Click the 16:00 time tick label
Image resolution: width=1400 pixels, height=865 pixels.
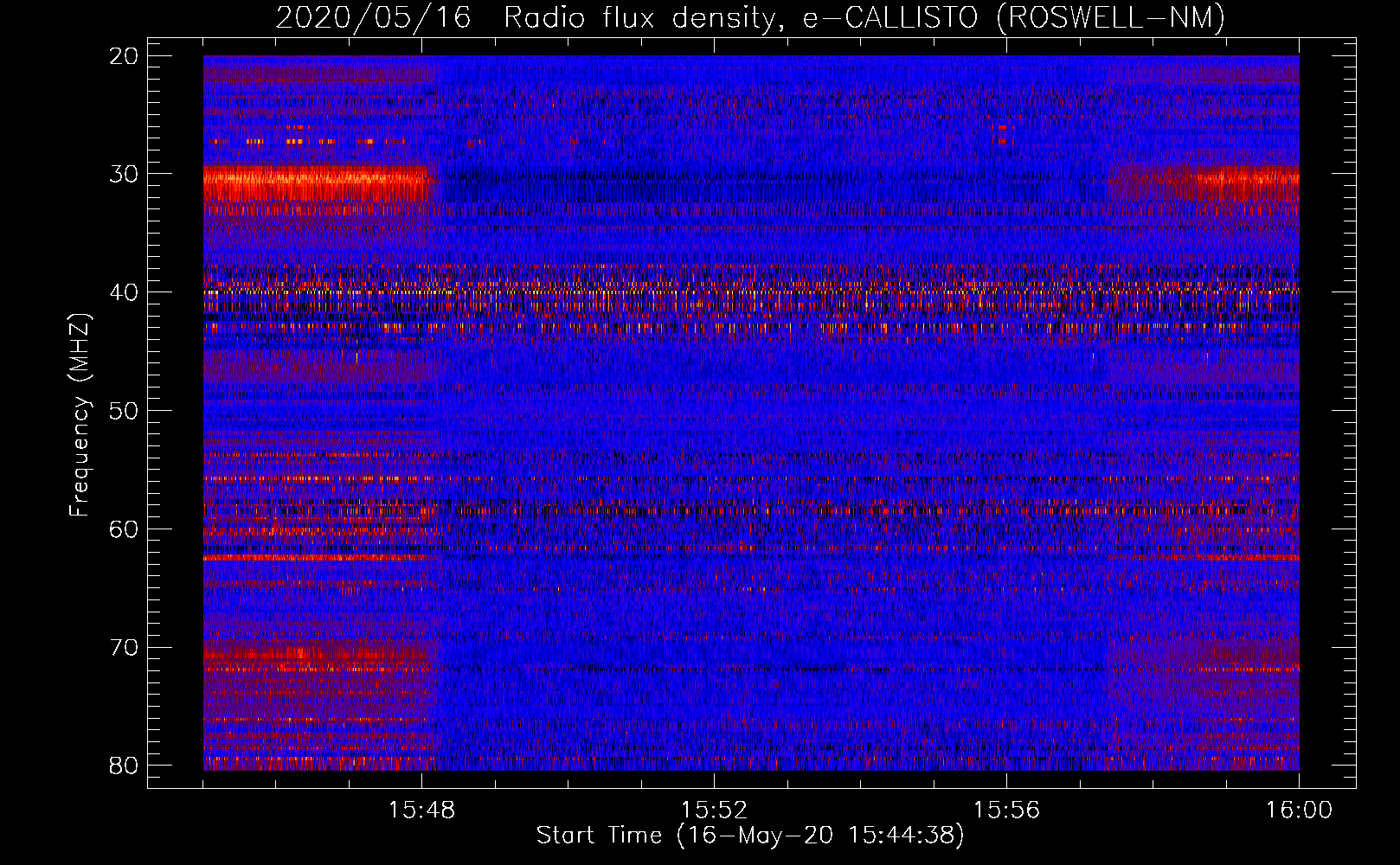(1299, 811)
